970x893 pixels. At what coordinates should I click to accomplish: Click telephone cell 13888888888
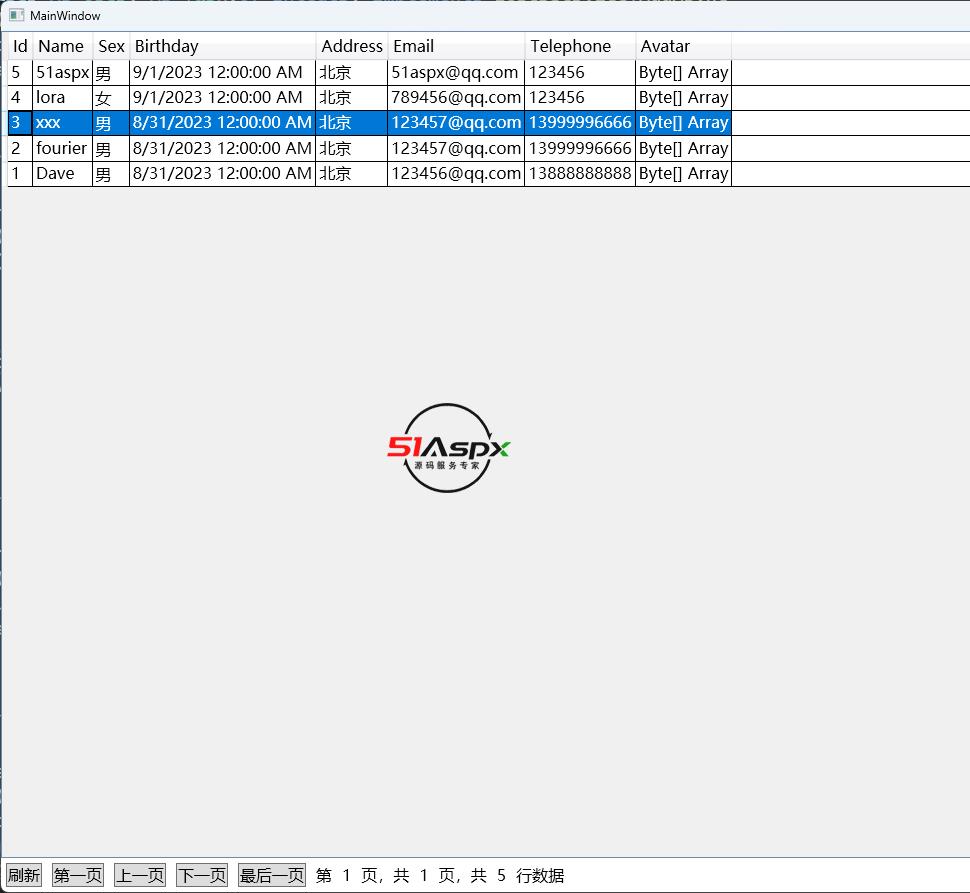pos(579,173)
